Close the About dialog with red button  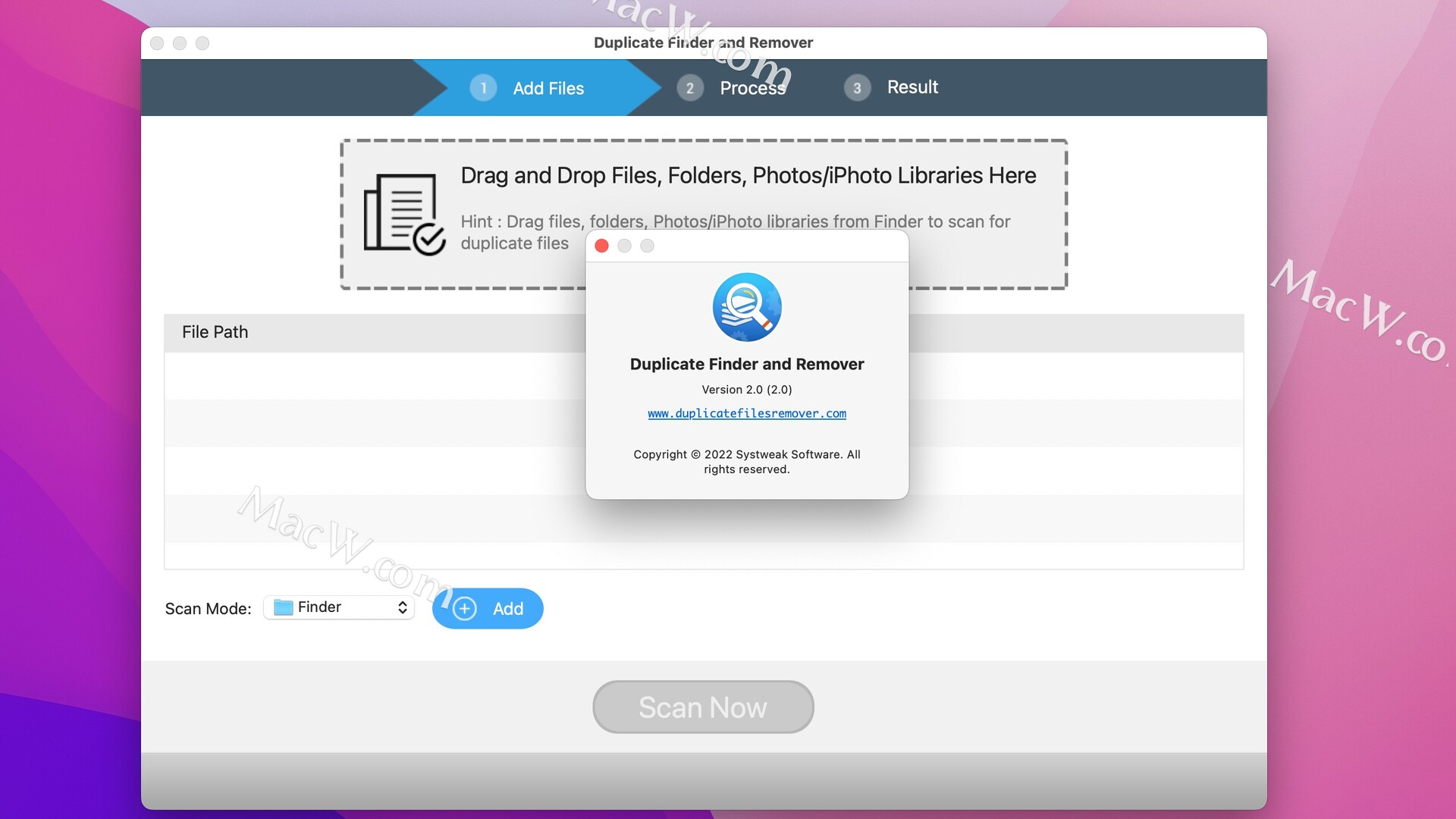pyautogui.click(x=602, y=246)
